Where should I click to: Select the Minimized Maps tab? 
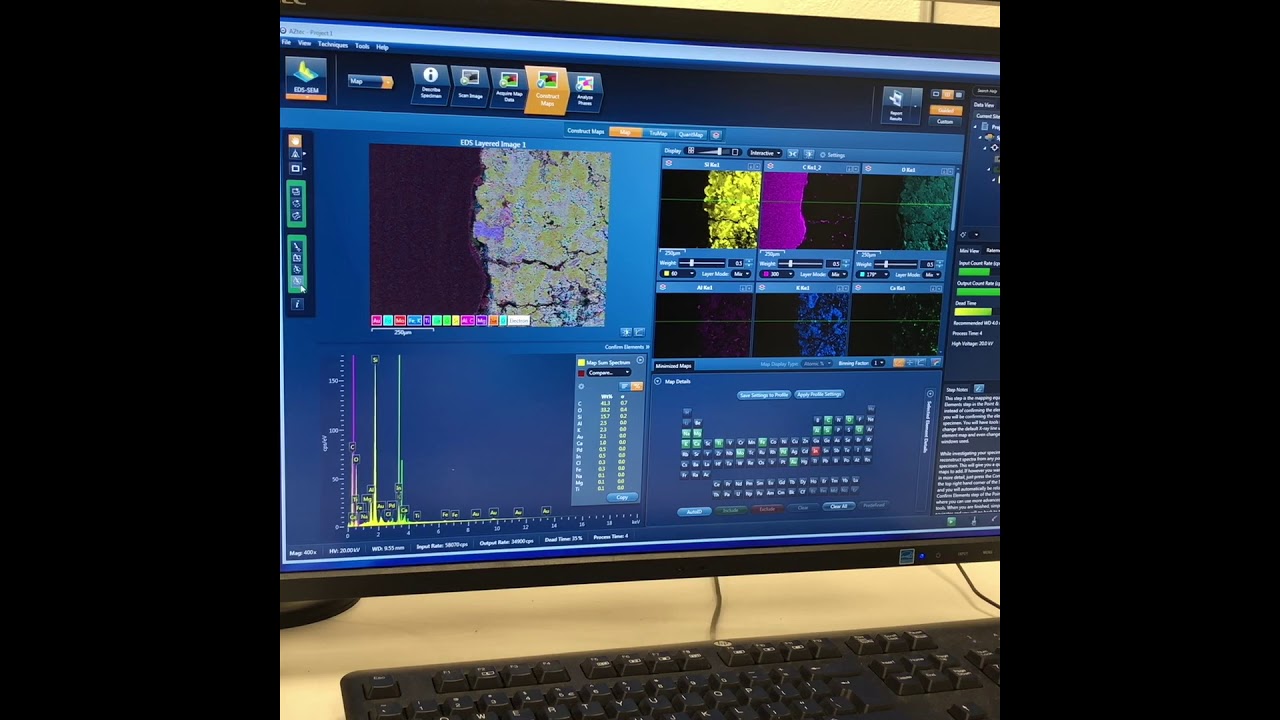[x=673, y=366]
